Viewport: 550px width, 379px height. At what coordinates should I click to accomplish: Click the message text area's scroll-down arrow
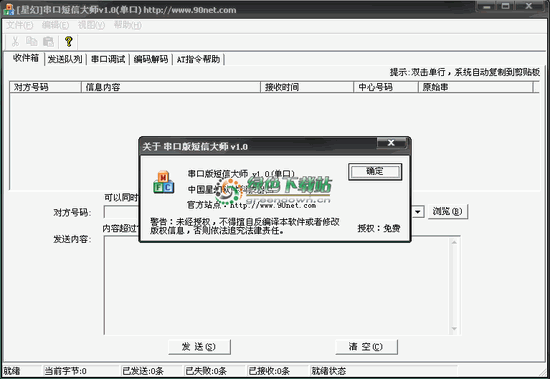pyautogui.click(x=454, y=329)
